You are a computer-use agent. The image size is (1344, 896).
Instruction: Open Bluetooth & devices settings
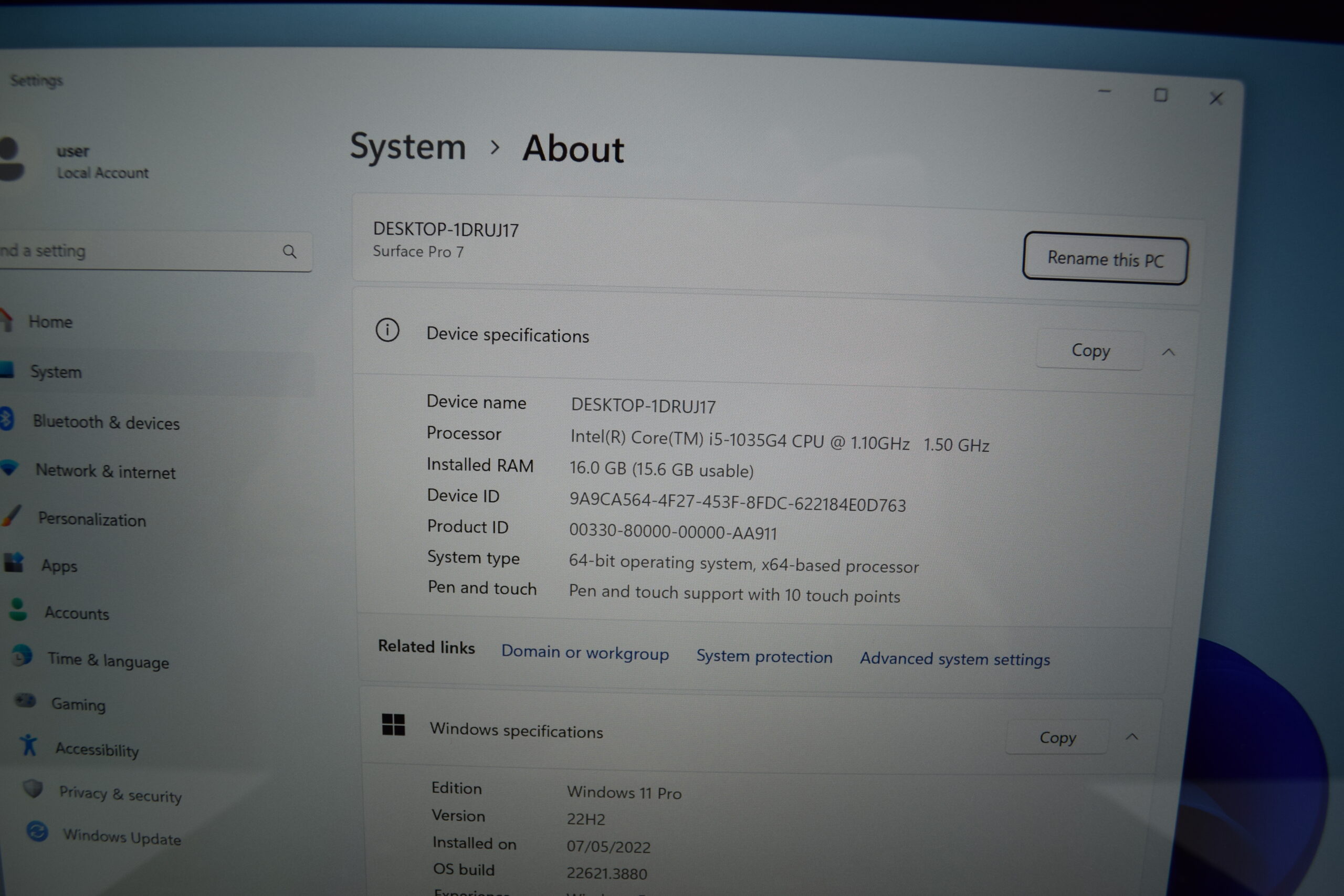[106, 423]
